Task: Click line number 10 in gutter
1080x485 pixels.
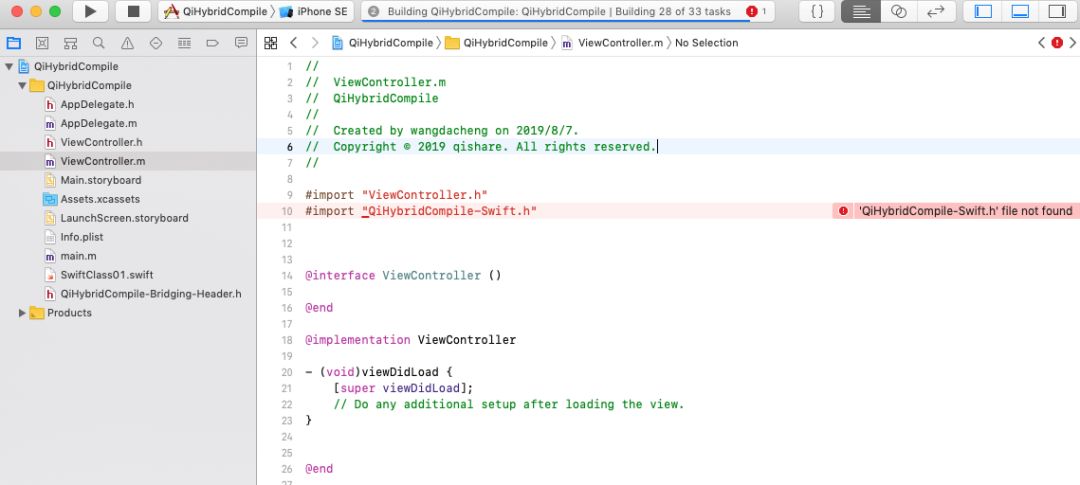Action: [288, 211]
